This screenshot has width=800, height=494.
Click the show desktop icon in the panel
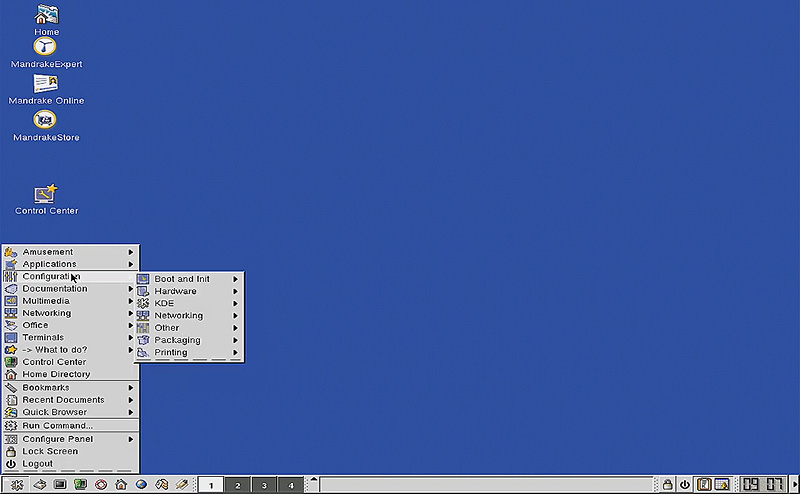pyautogui.click(x=40, y=484)
